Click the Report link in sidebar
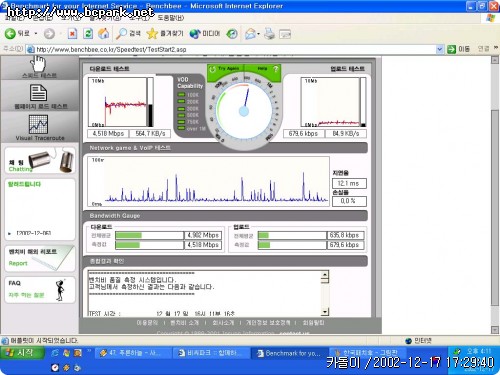The height and width of the screenshot is (375, 500). [x=18, y=263]
